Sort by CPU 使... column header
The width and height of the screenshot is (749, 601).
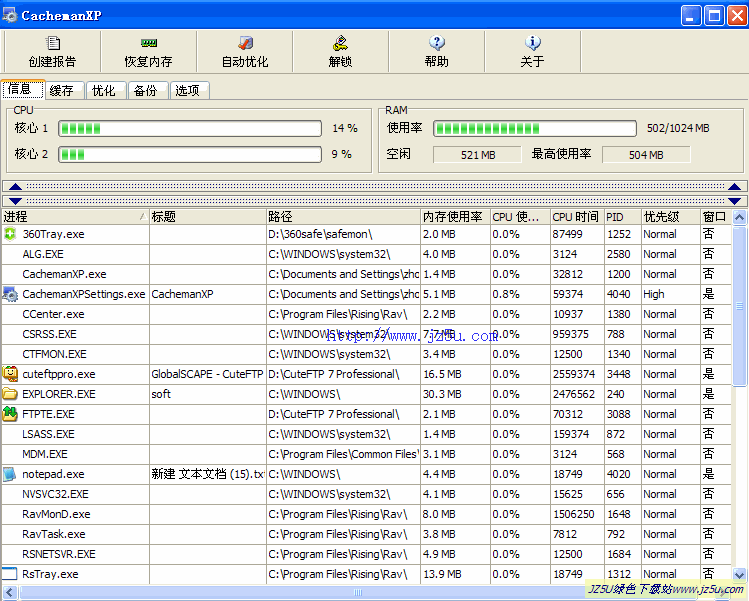[x=520, y=217]
